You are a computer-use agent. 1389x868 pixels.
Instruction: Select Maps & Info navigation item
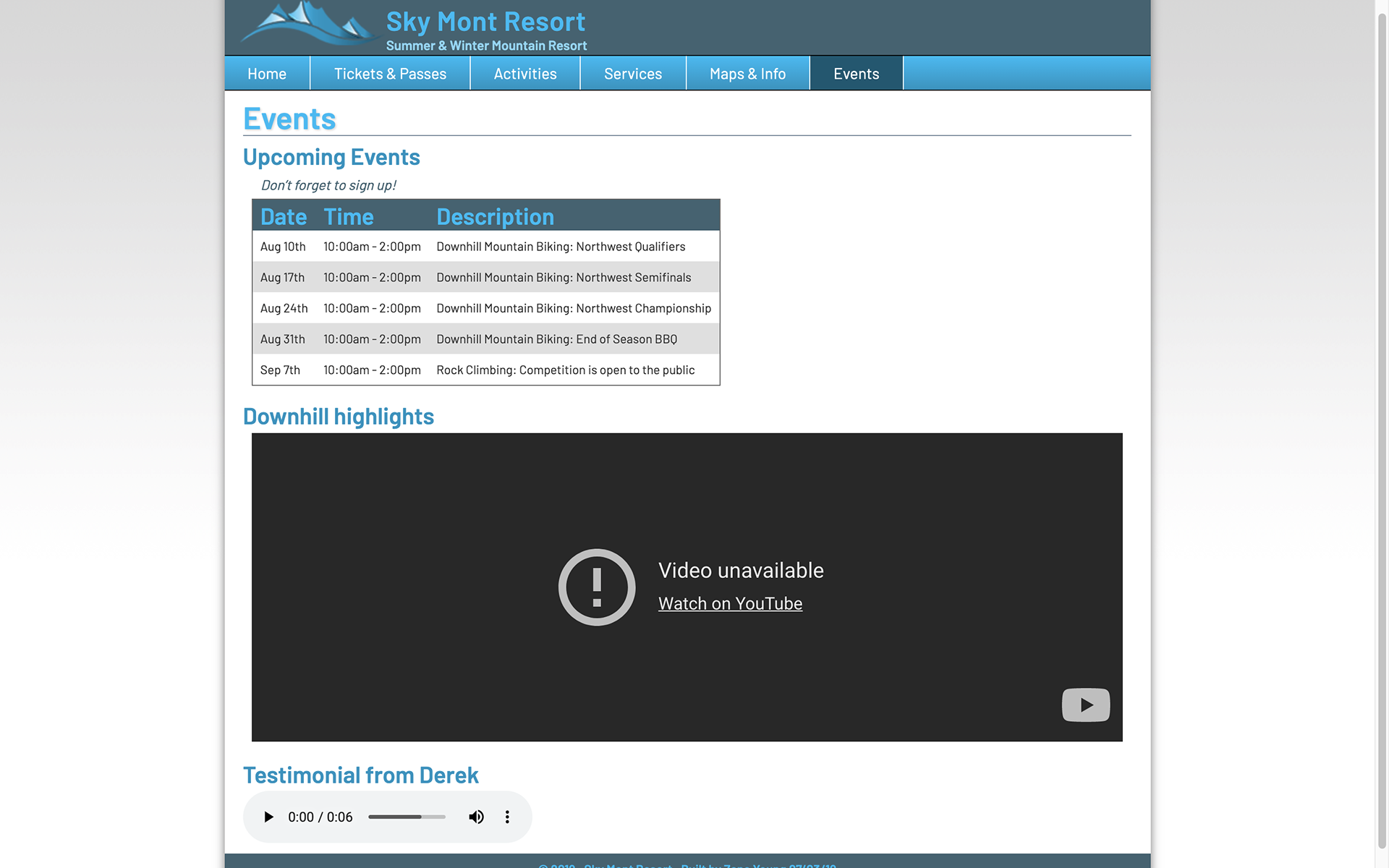[x=747, y=74]
